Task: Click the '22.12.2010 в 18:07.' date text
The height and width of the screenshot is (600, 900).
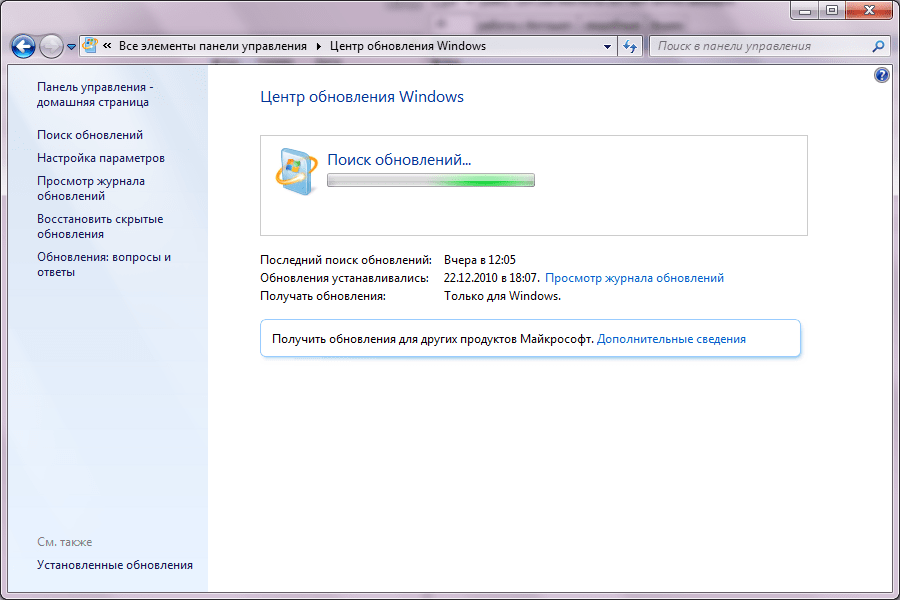Action: click(492, 278)
